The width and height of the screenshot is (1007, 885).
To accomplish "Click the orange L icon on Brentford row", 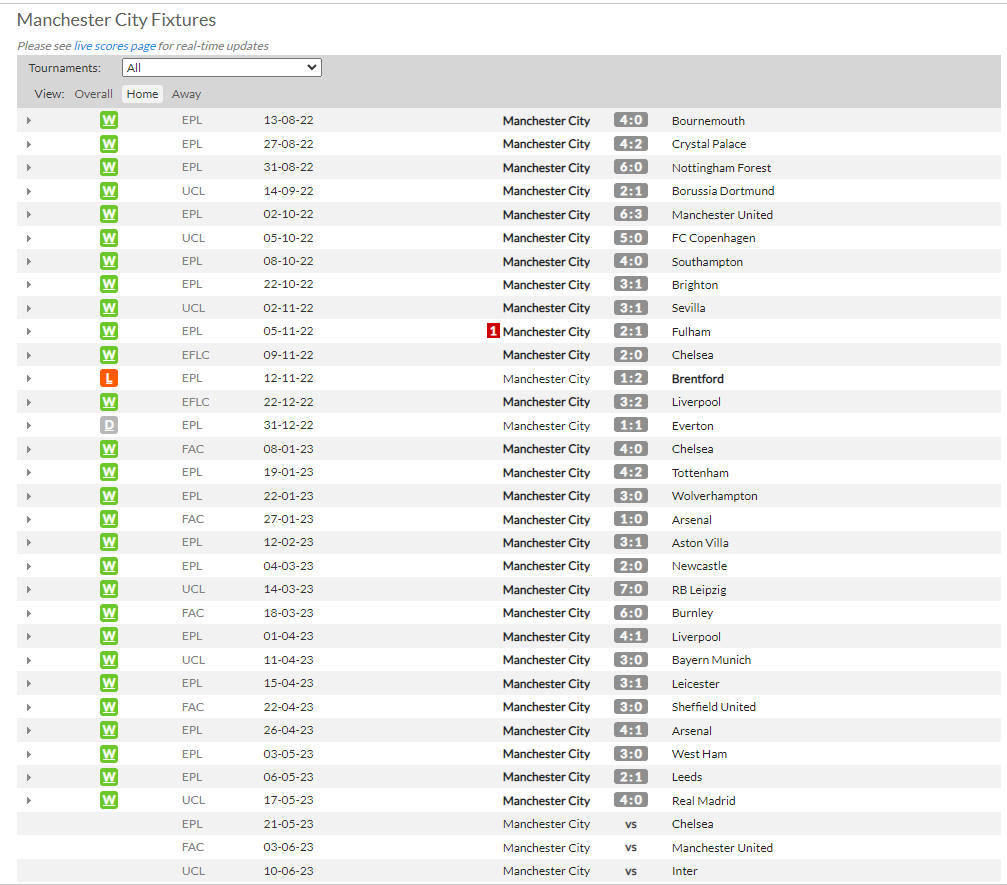I will pyautogui.click(x=109, y=378).
